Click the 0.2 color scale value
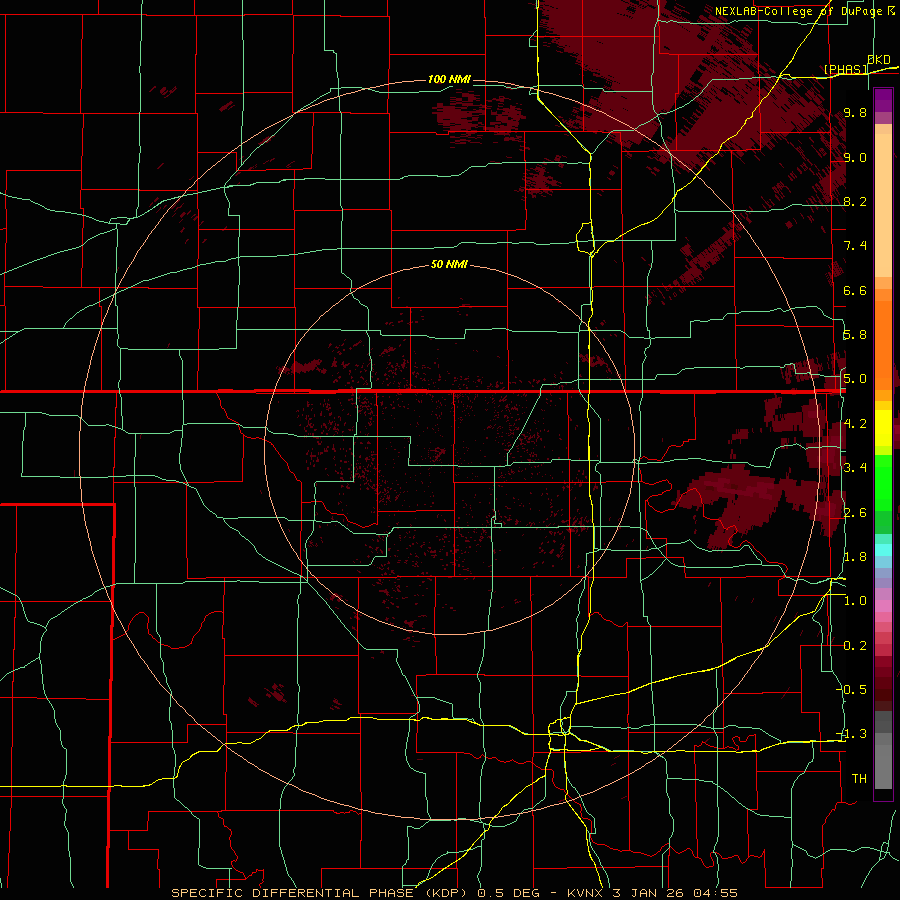This screenshot has height=900, width=900. click(x=855, y=646)
